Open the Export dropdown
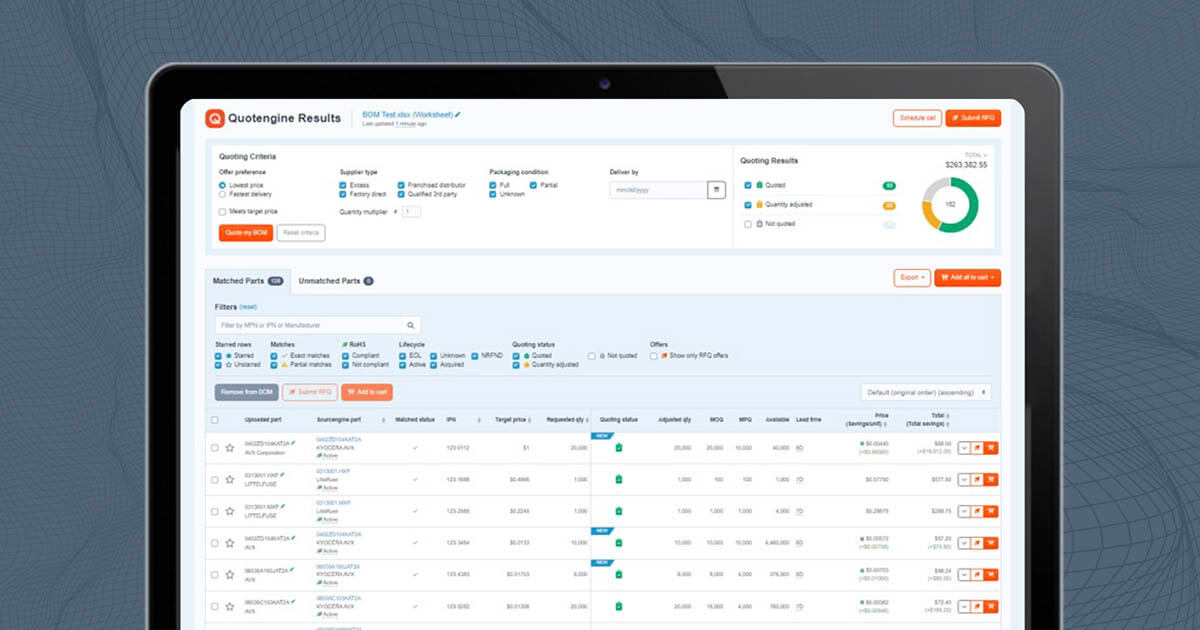This screenshot has height=630, width=1200. [x=911, y=278]
